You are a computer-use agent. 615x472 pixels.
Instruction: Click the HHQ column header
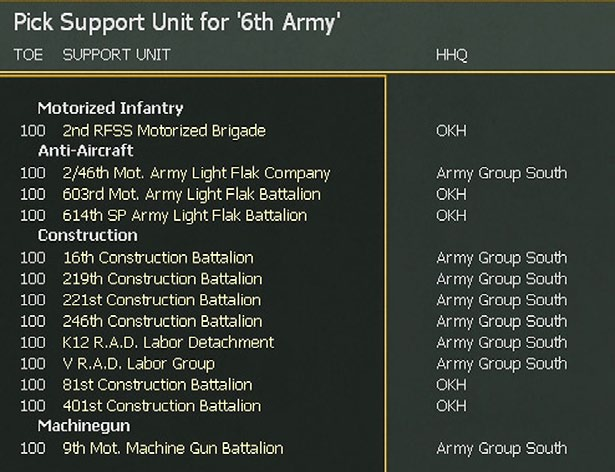pos(450,53)
